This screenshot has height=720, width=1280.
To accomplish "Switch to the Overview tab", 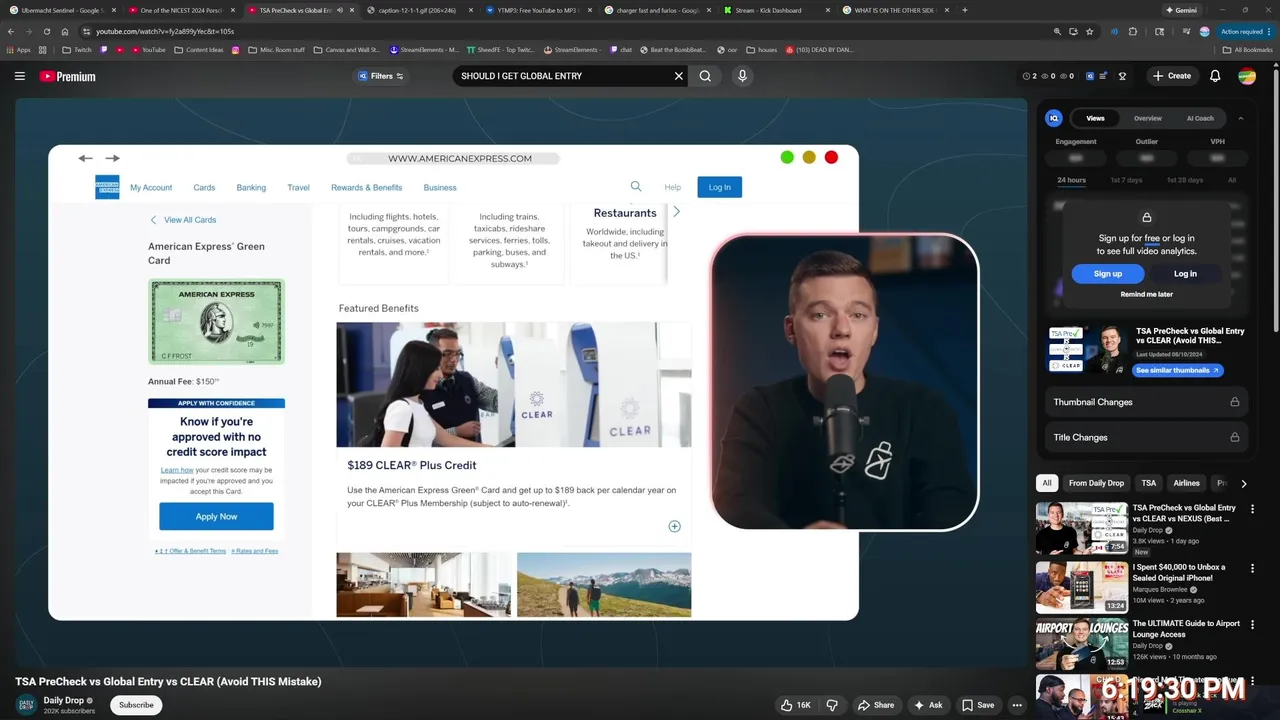I will 1148,118.
